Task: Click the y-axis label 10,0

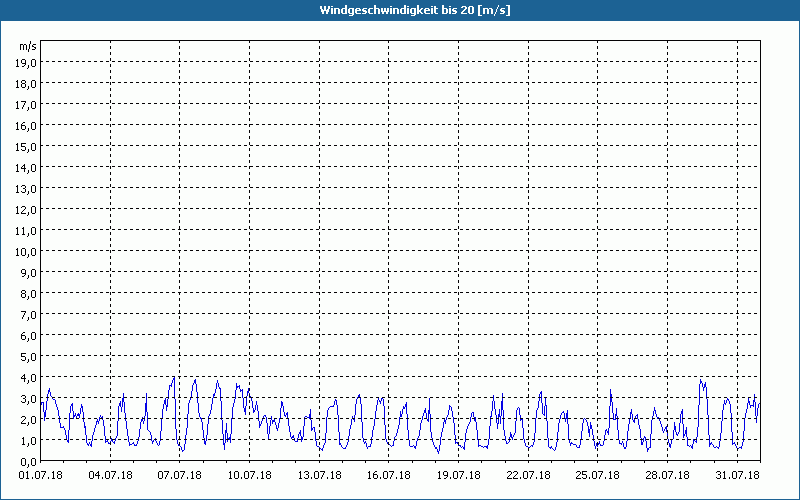Action: tap(27, 252)
